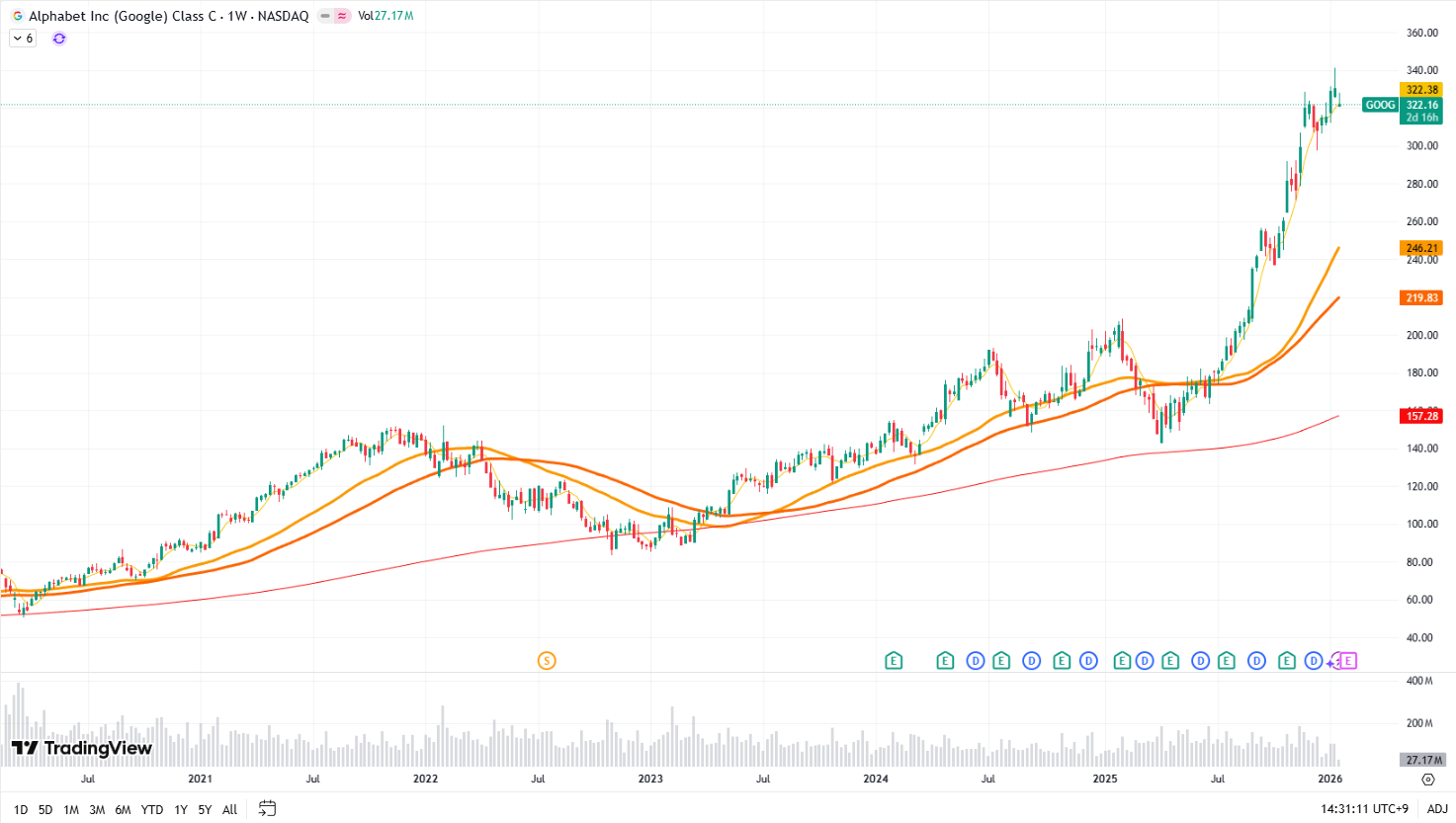
Task: Click the gray minus market status pill
Action: tap(325, 16)
